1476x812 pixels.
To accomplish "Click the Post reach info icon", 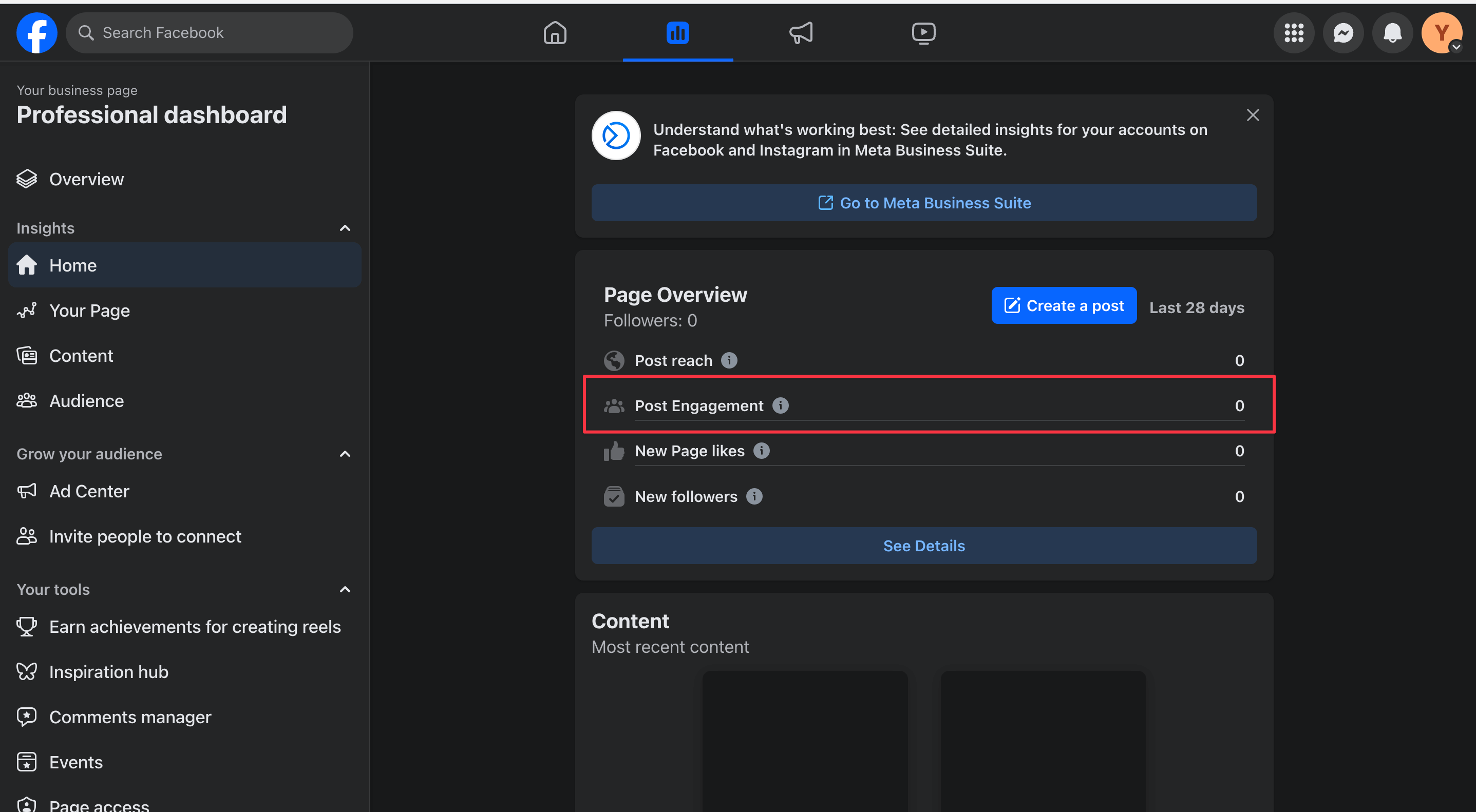I will pyautogui.click(x=729, y=360).
